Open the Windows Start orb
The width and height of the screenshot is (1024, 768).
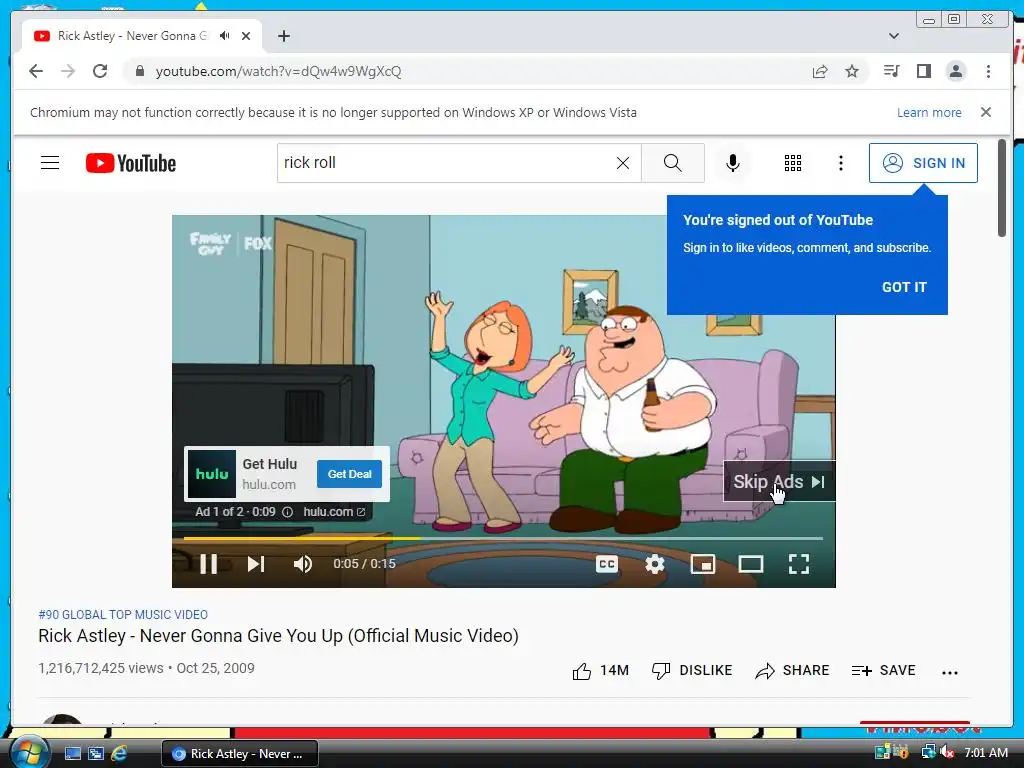click(29, 752)
